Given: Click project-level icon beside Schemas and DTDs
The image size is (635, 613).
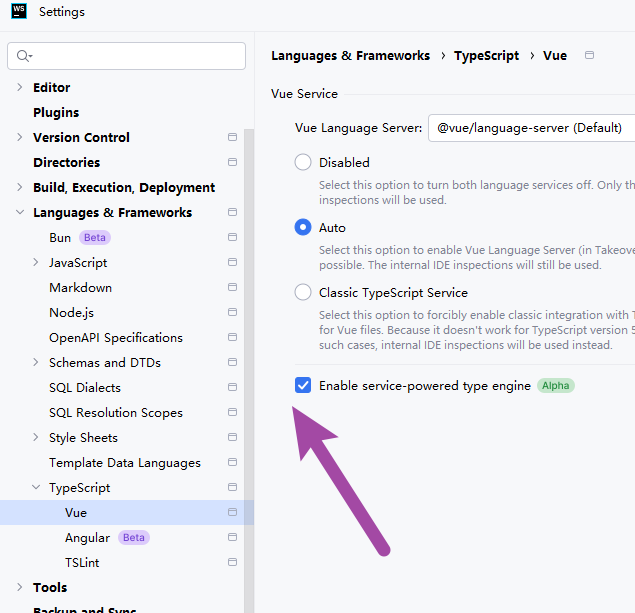Looking at the screenshot, I should click(x=232, y=362).
